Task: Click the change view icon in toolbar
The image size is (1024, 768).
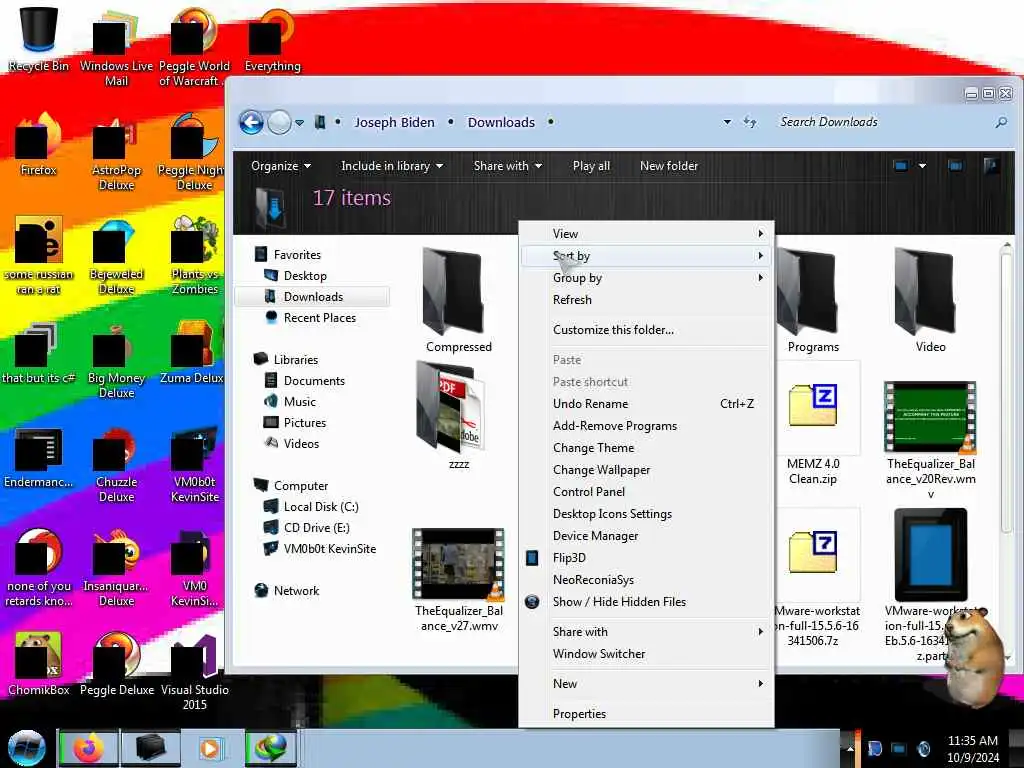Action: [x=901, y=166]
